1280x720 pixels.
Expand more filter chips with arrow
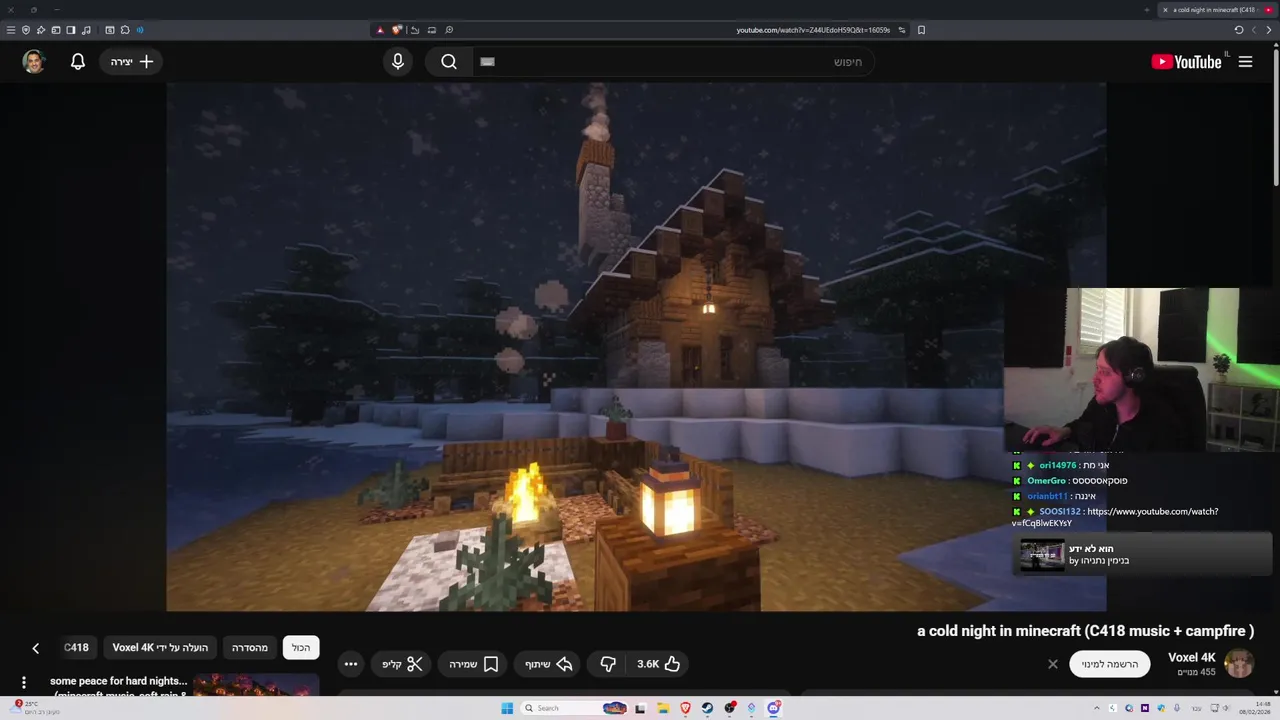35,648
